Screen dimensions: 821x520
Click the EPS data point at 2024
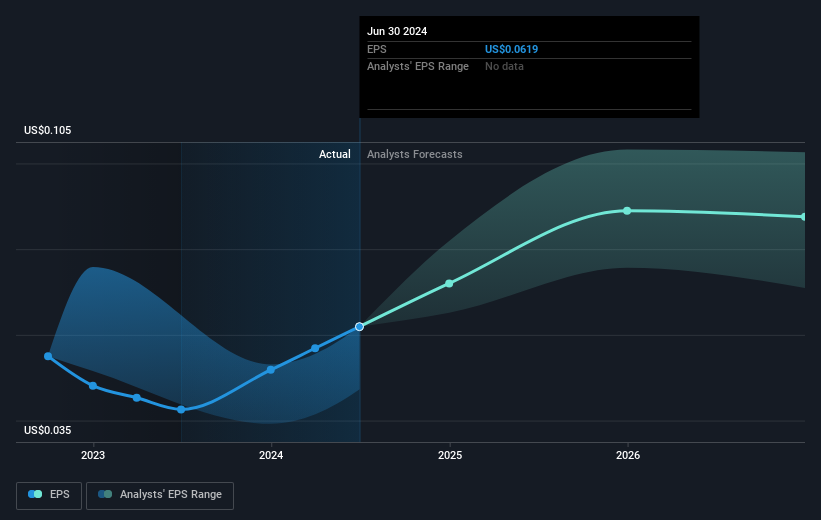point(271,370)
